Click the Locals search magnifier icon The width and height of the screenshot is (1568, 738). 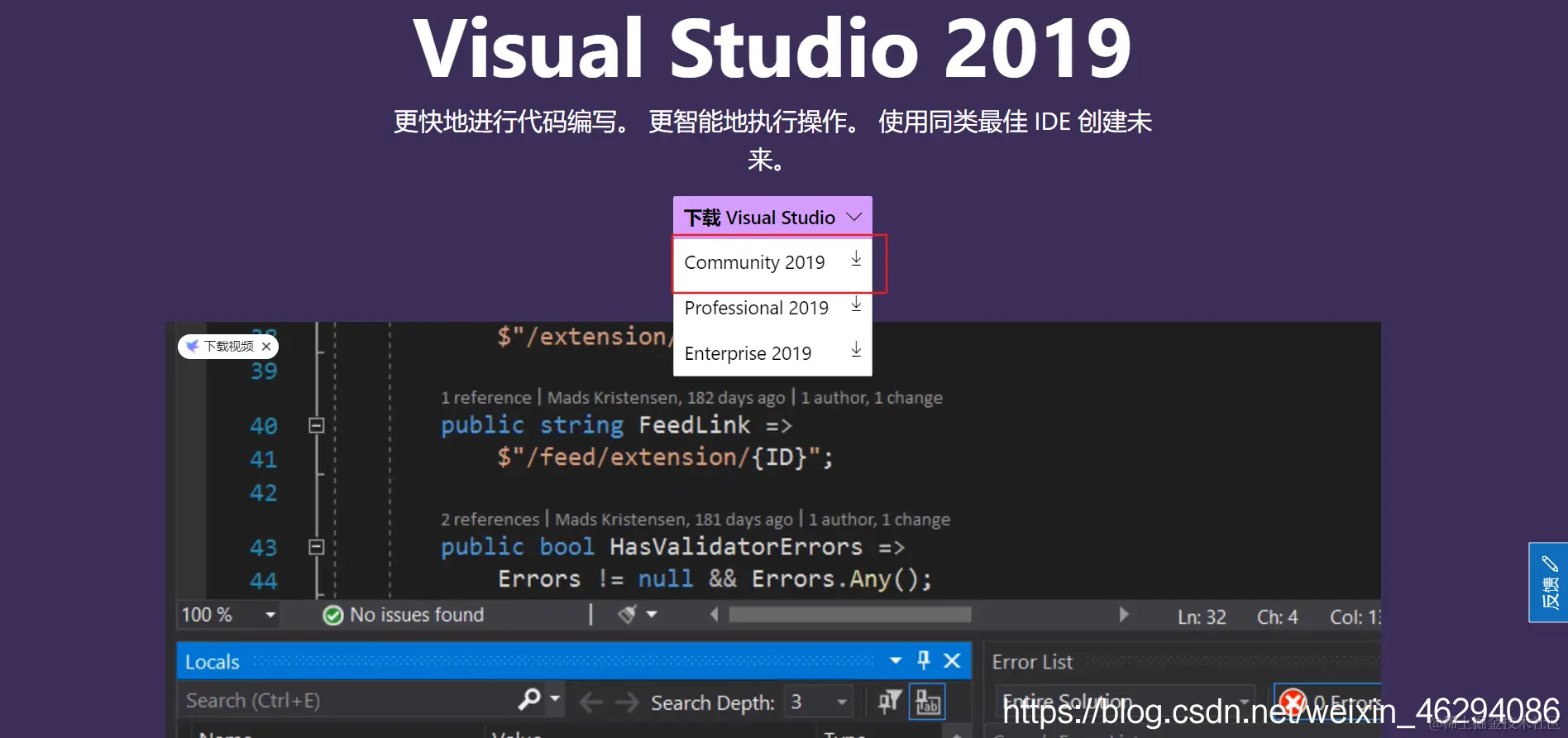pyautogui.click(x=529, y=699)
